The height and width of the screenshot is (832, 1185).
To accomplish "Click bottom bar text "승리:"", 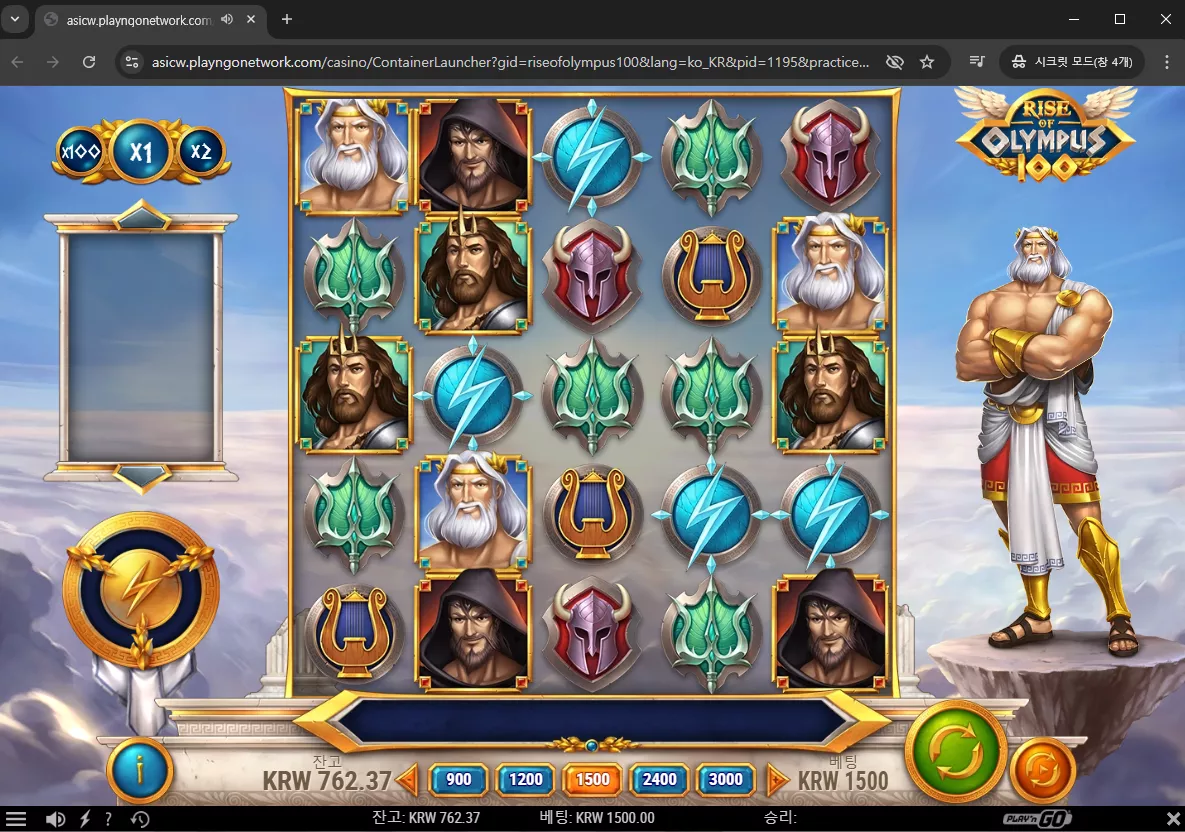I will point(781,818).
